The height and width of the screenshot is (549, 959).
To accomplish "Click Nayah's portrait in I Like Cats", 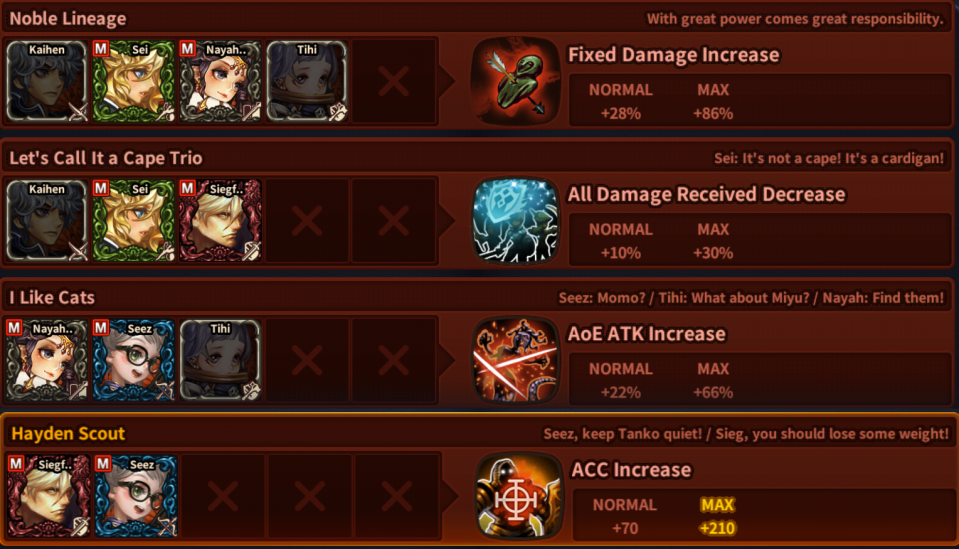I will pos(47,360).
